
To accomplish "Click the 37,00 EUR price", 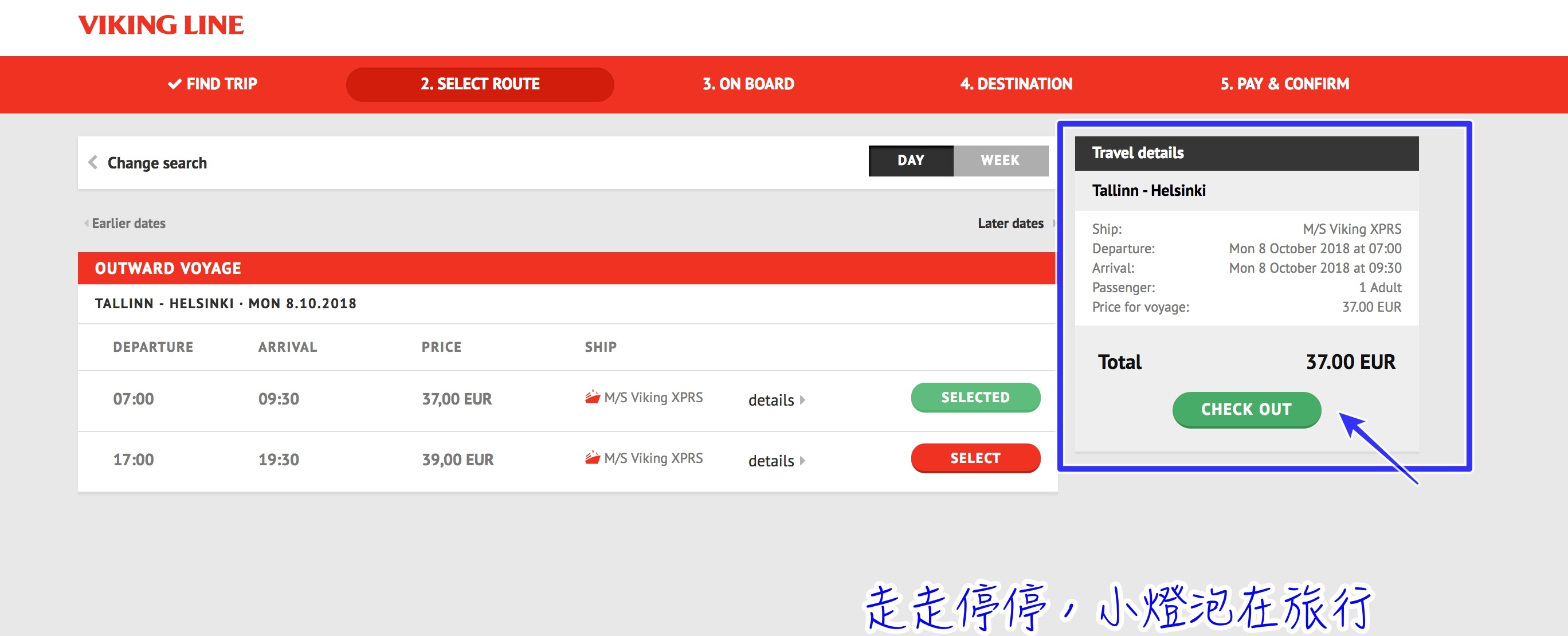I will [x=457, y=399].
